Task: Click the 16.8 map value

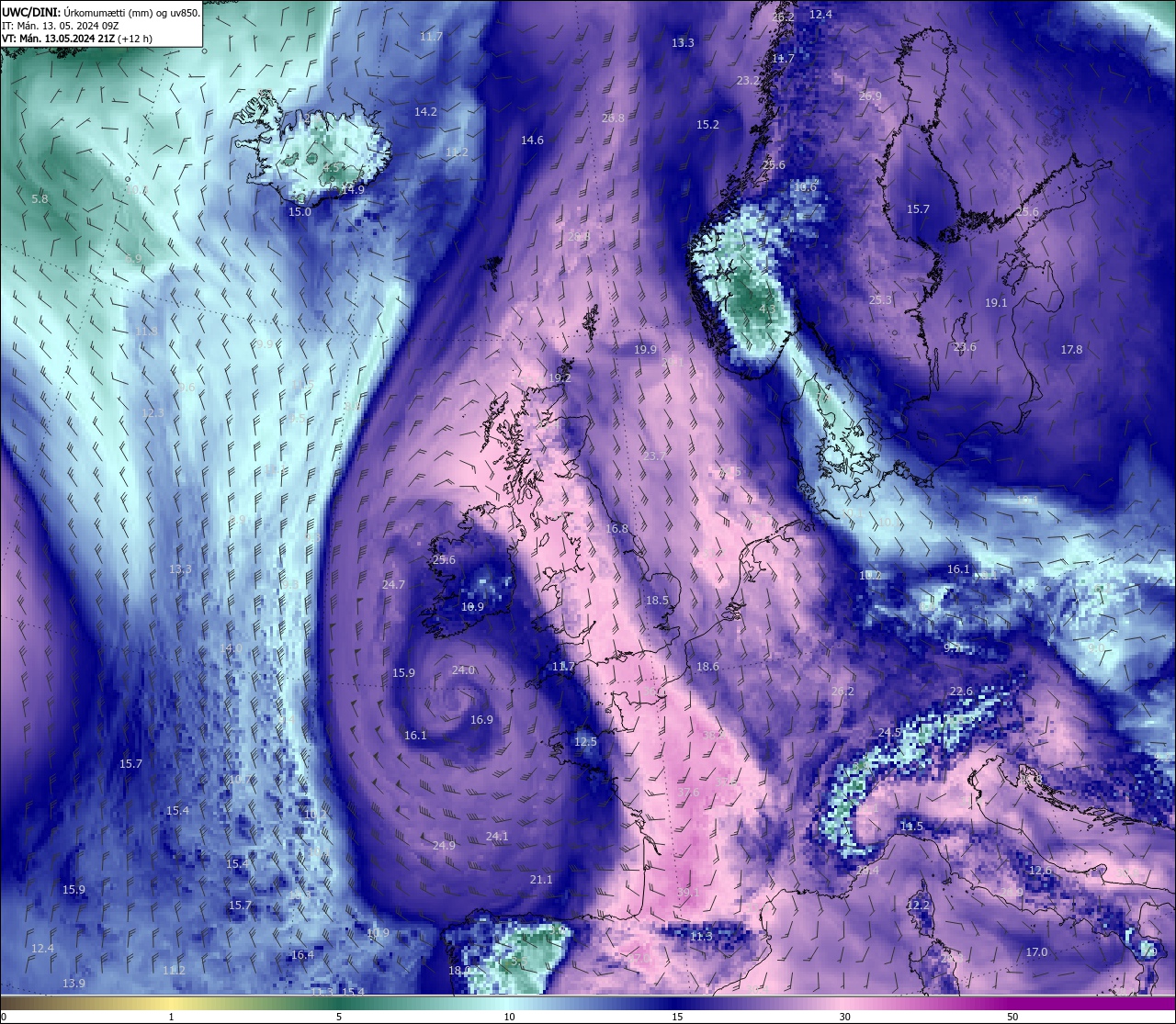Action: (616, 528)
